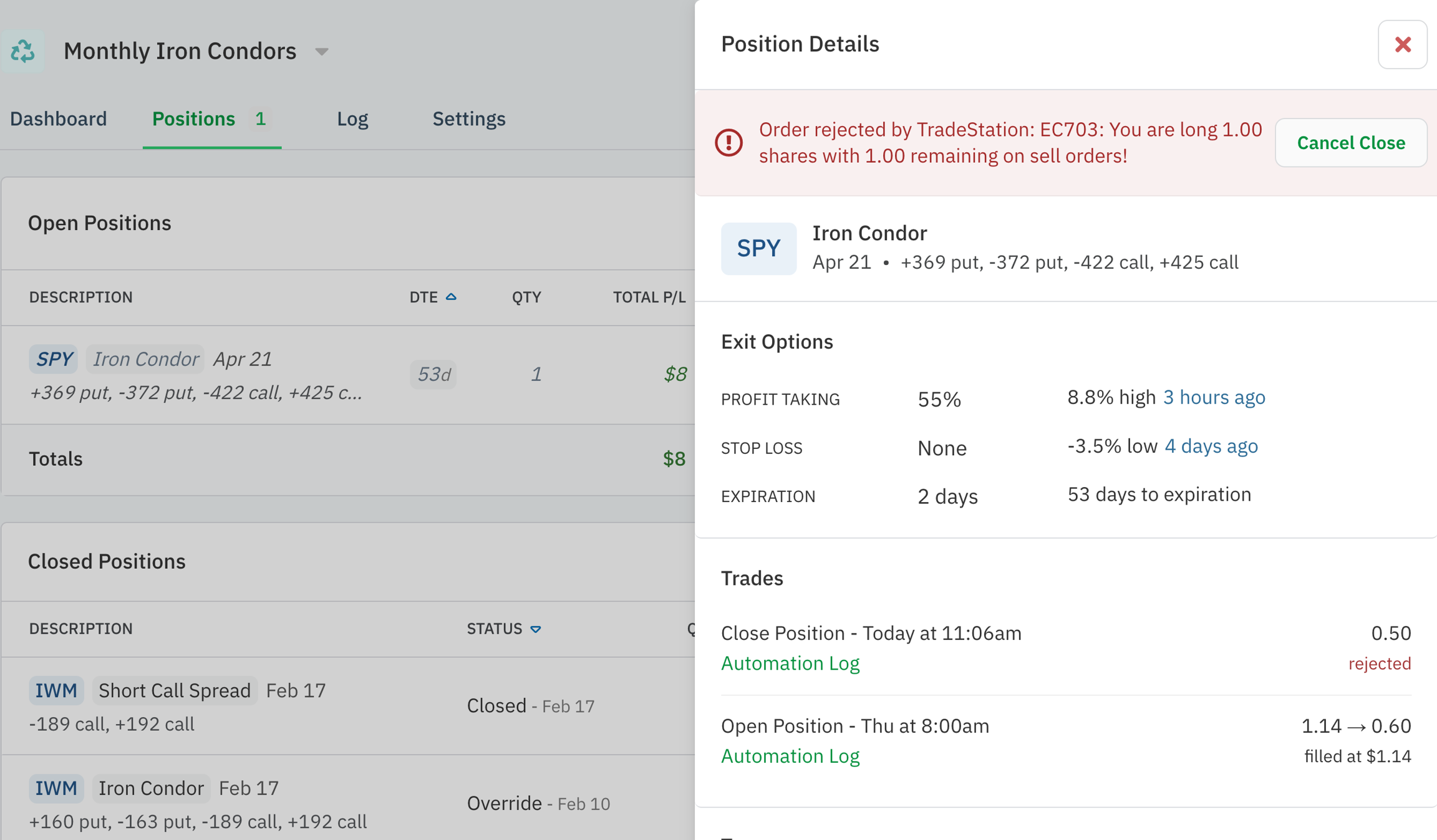This screenshot has width=1437, height=840.
Task: Open the Monthly Iron Condors bot dropdown
Action: 322,52
